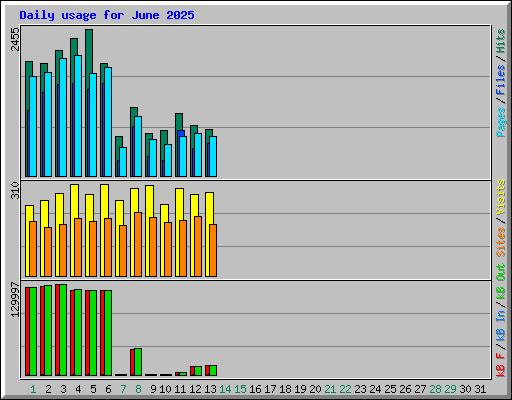Select day 10 on the axis
512x400 pixels.
coord(165,389)
